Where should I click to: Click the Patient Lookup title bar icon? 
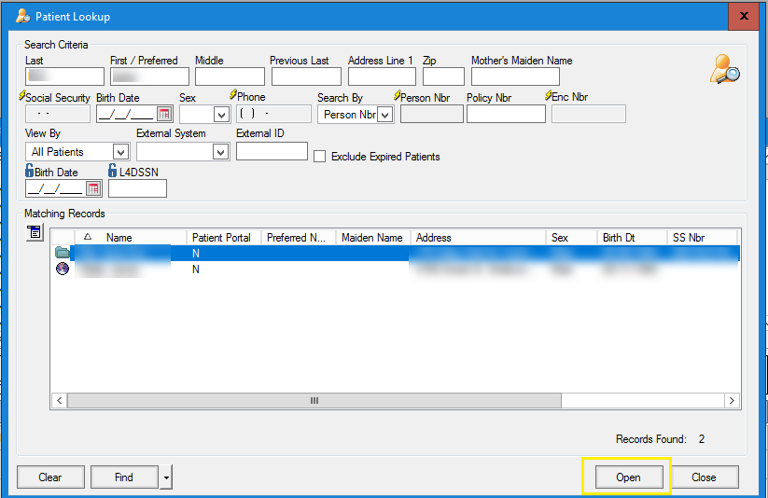click(x=23, y=16)
